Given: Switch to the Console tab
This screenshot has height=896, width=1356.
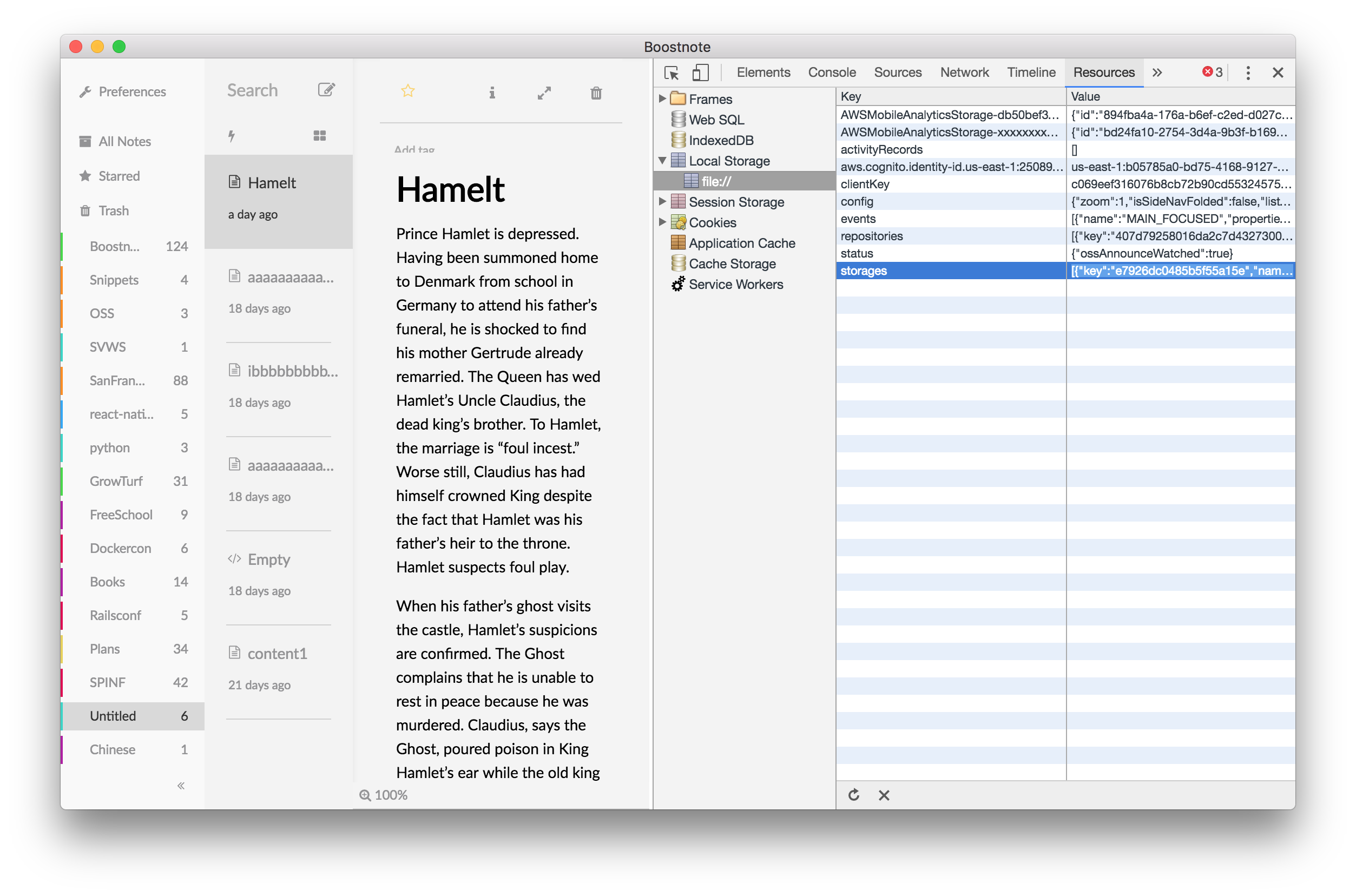Looking at the screenshot, I should click(832, 73).
